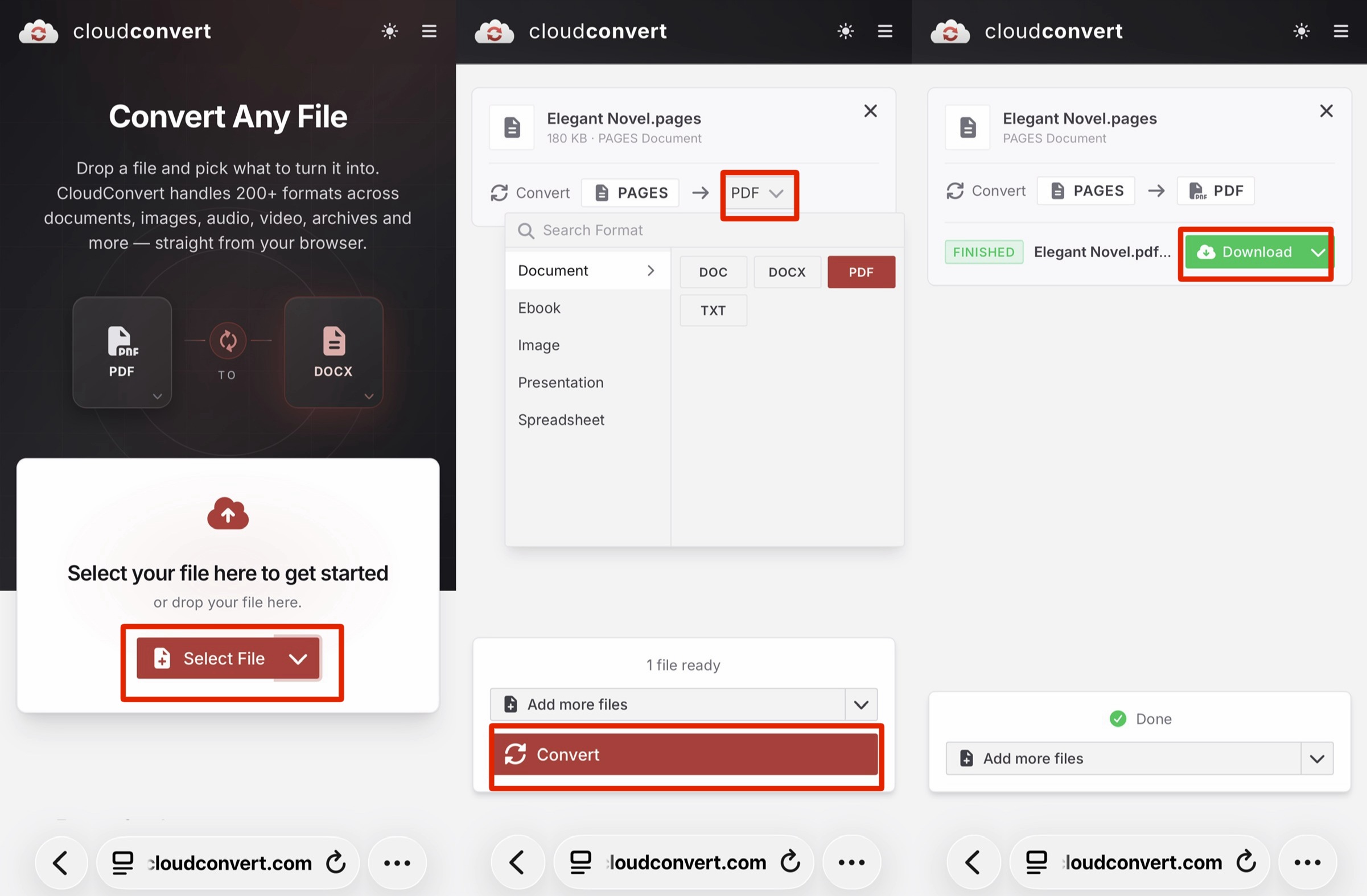Click the red Convert button
The width and height of the screenshot is (1367, 896).
pos(686,754)
